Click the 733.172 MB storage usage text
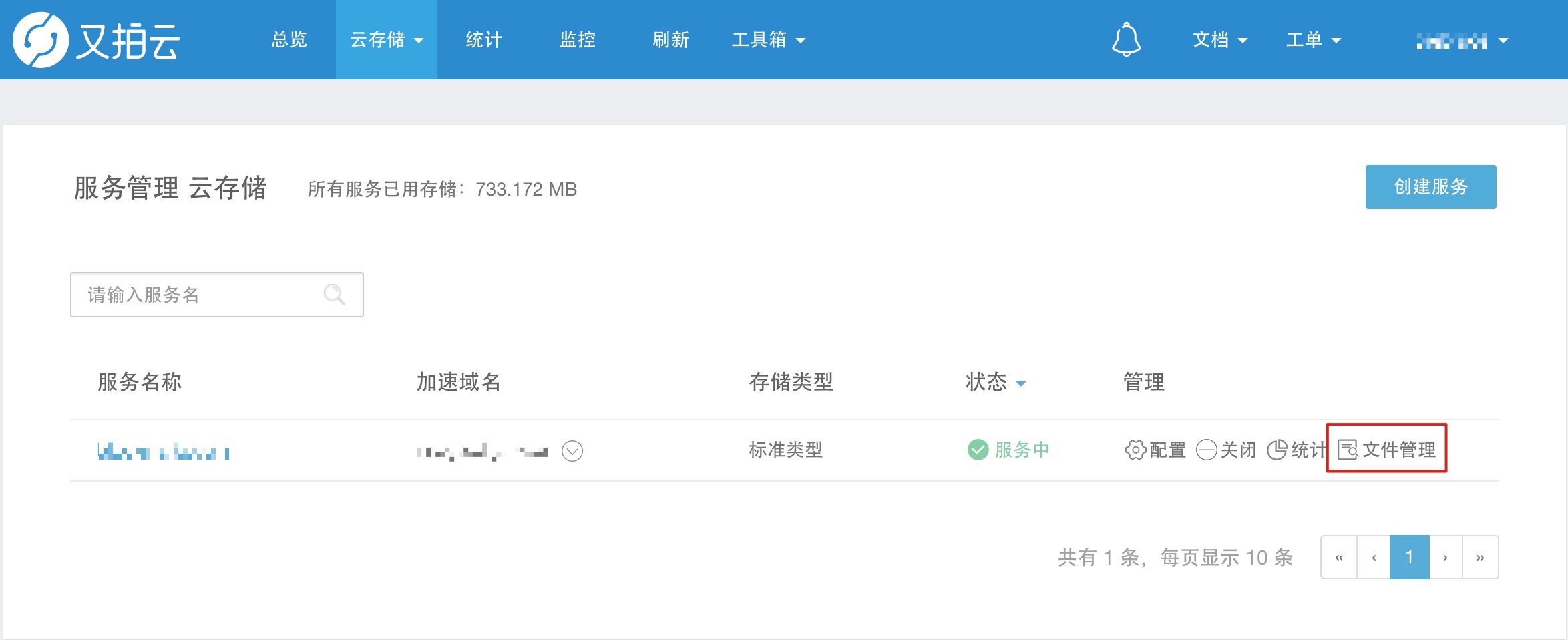Viewport: 1568px width, 640px height. 526,190
